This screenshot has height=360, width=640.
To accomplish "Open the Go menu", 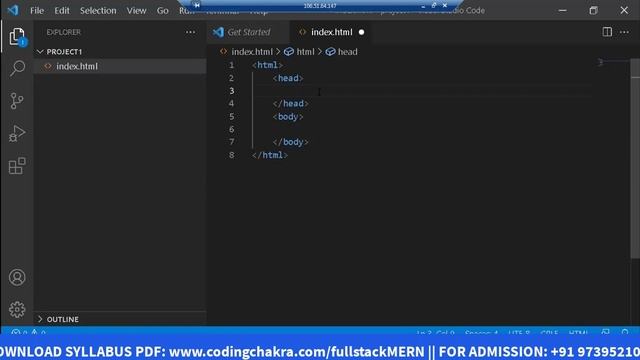I will [162, 11].
